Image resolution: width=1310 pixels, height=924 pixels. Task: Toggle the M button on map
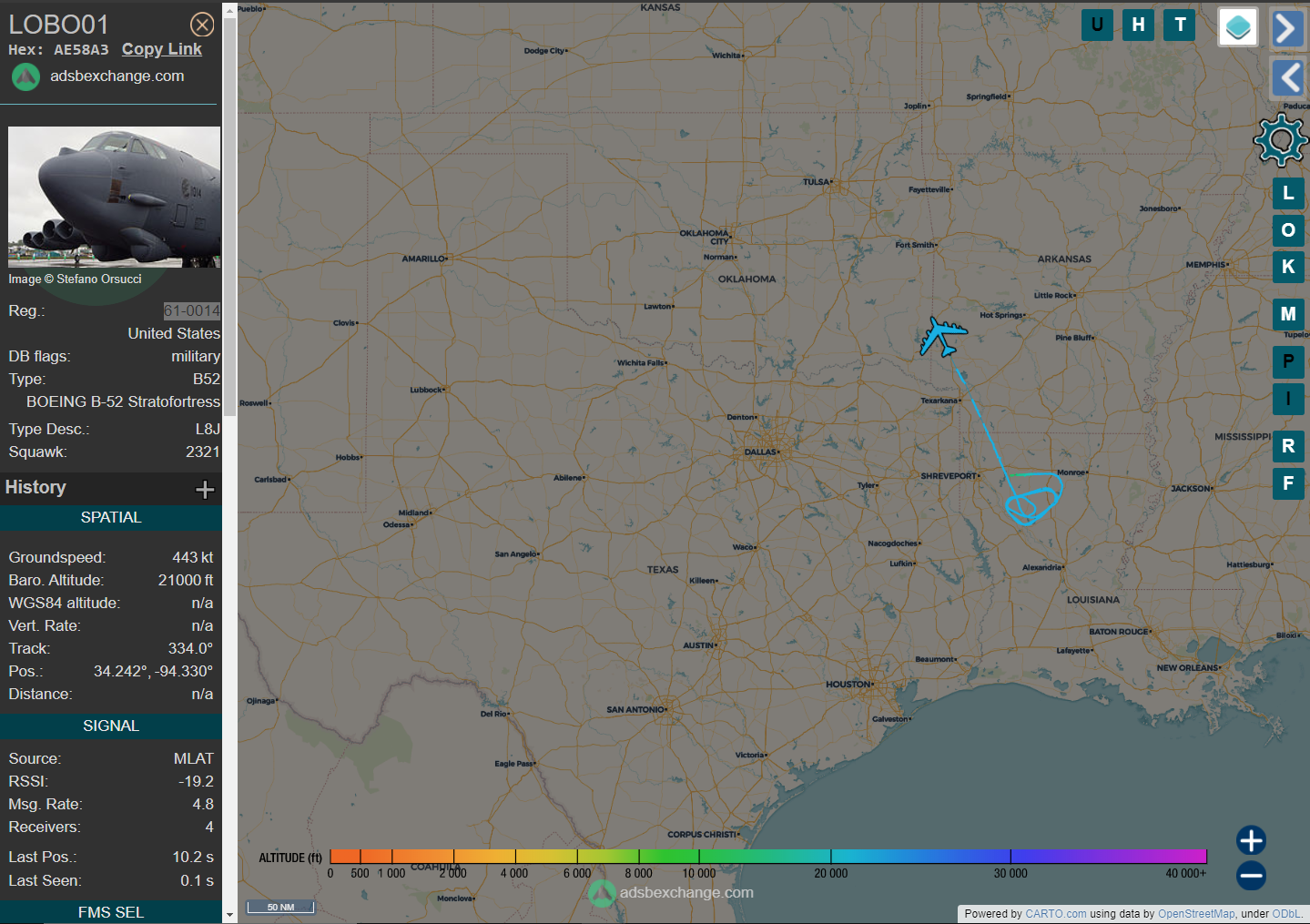1288,314
